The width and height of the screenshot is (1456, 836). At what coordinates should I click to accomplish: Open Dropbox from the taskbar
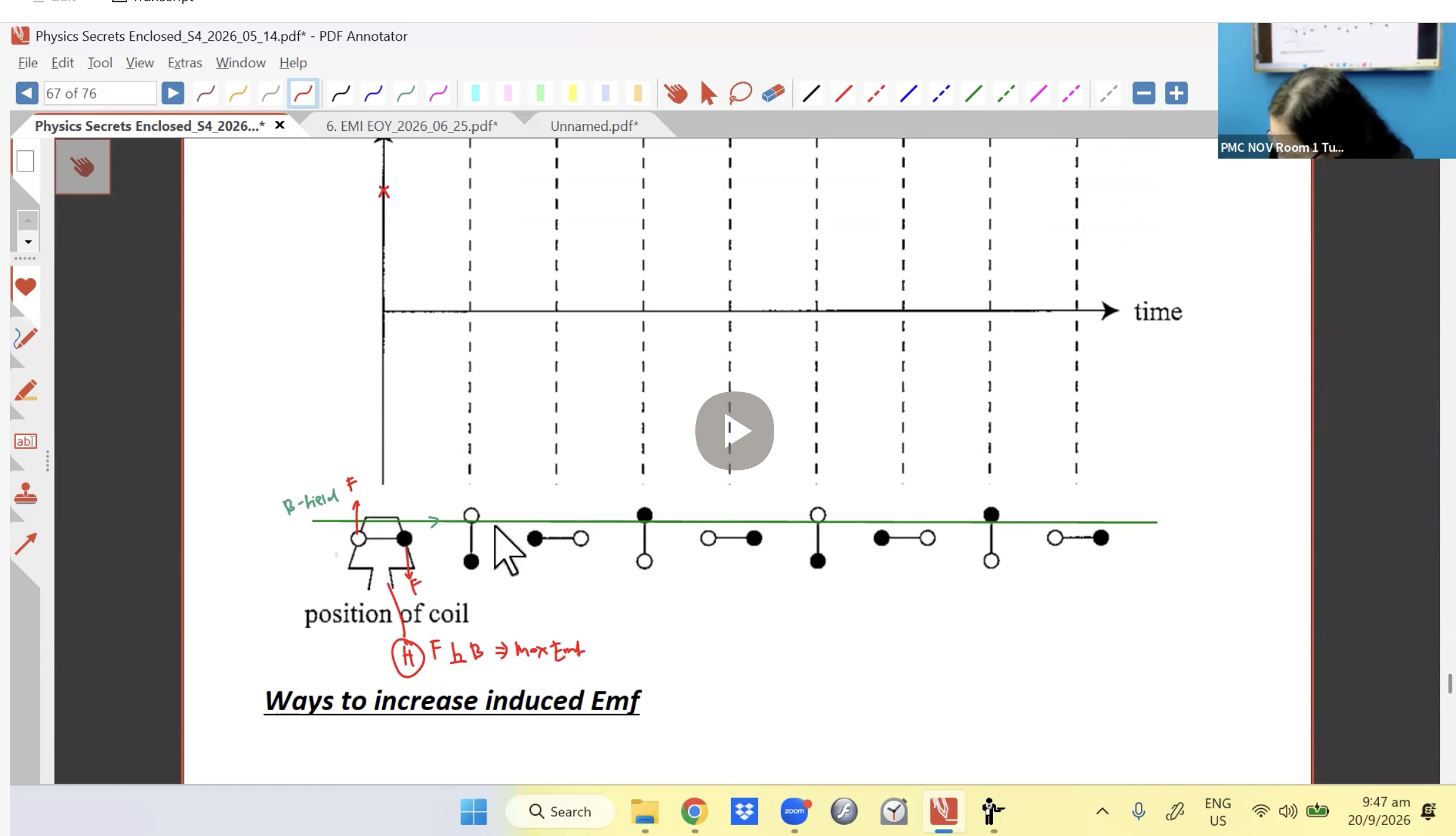click(x=744, y=811)
